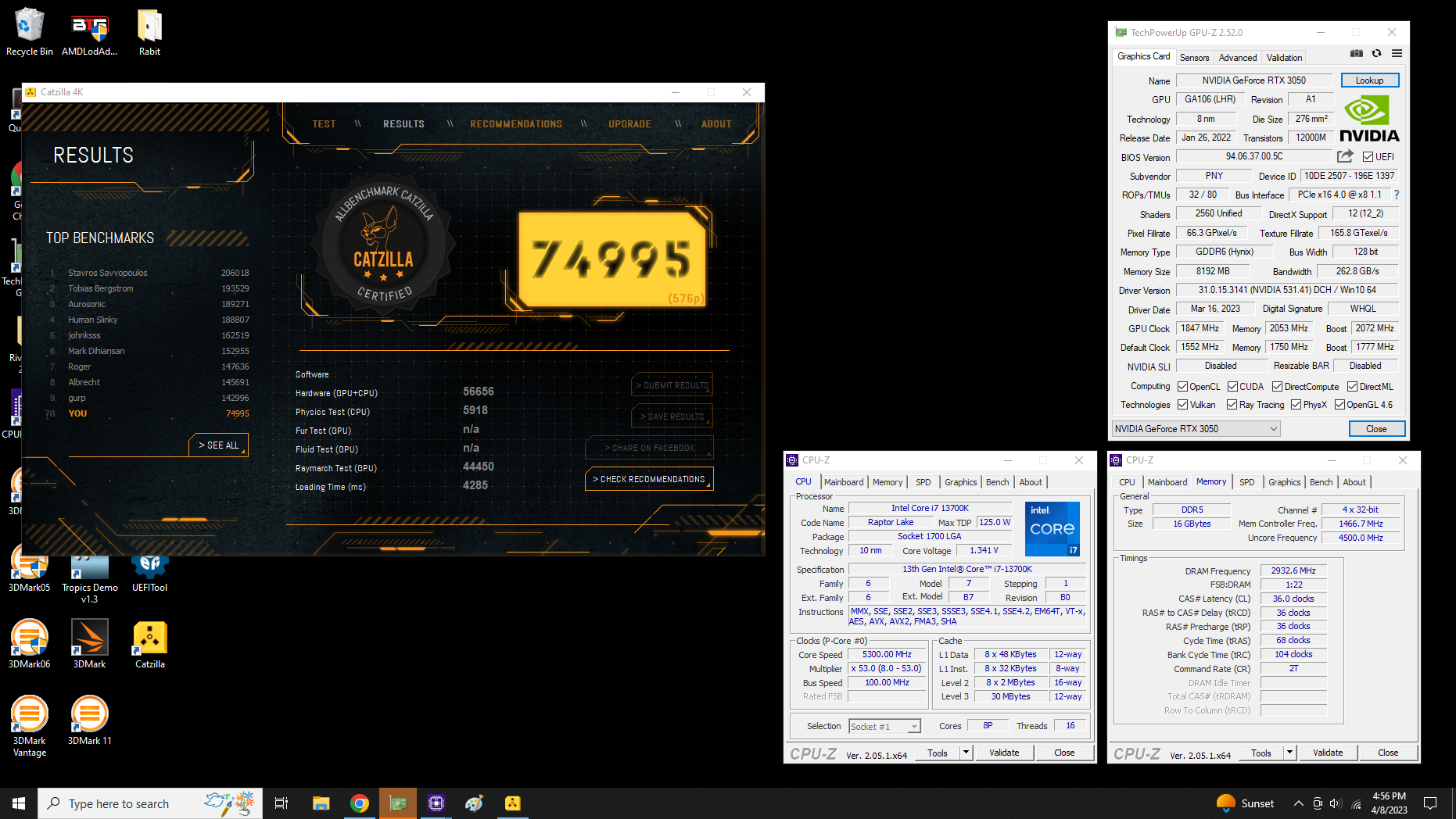Toggle the Vulkan checkbox

[1183, 405]
